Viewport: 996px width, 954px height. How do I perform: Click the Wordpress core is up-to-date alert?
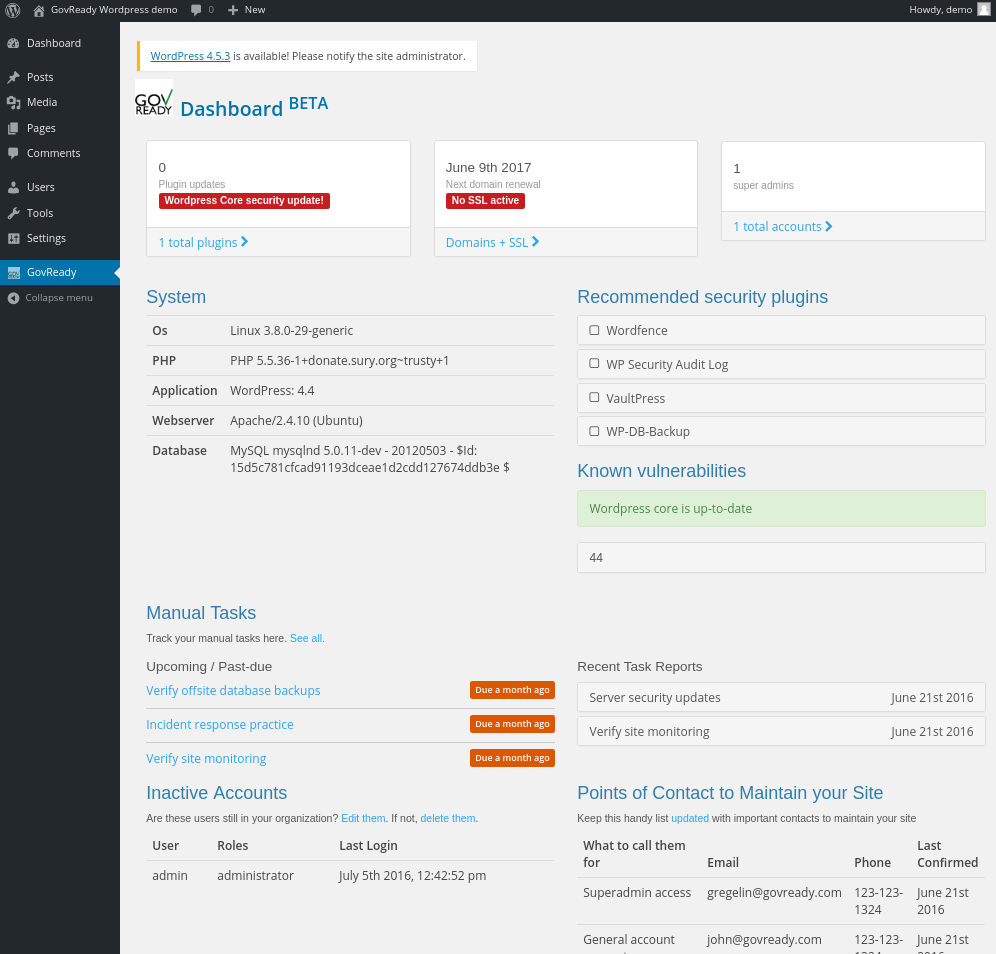click(x=781, y=508)
